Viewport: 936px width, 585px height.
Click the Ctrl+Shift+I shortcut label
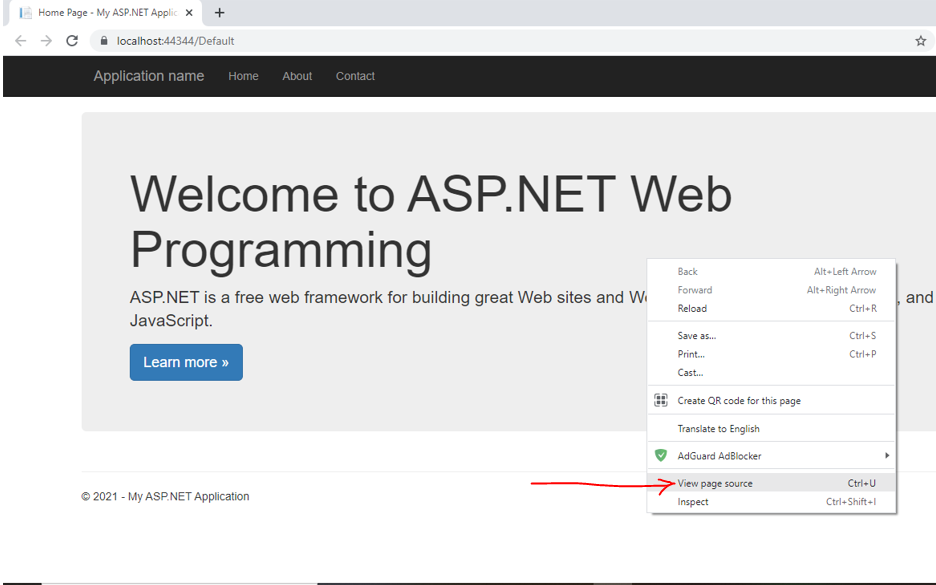click(851, 501)
